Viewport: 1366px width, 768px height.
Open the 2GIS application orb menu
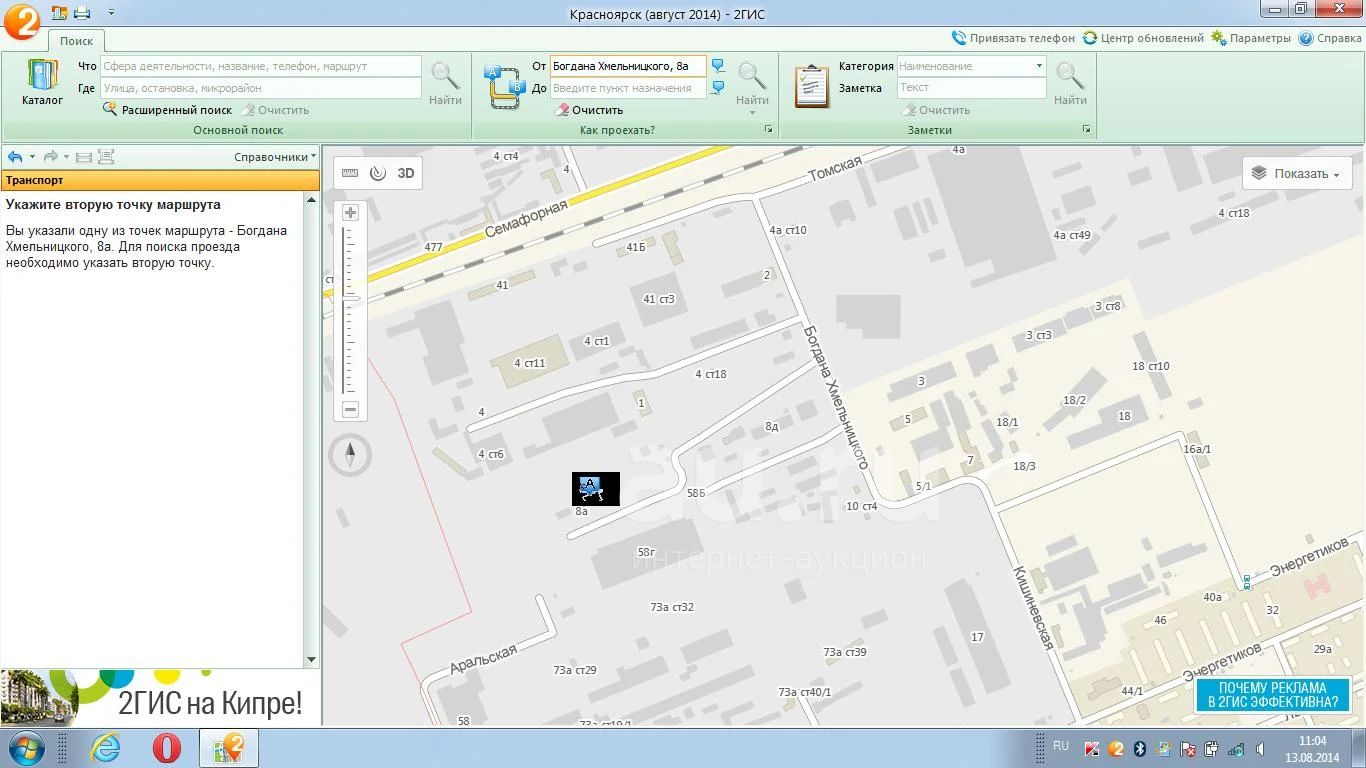pos(20,21)
